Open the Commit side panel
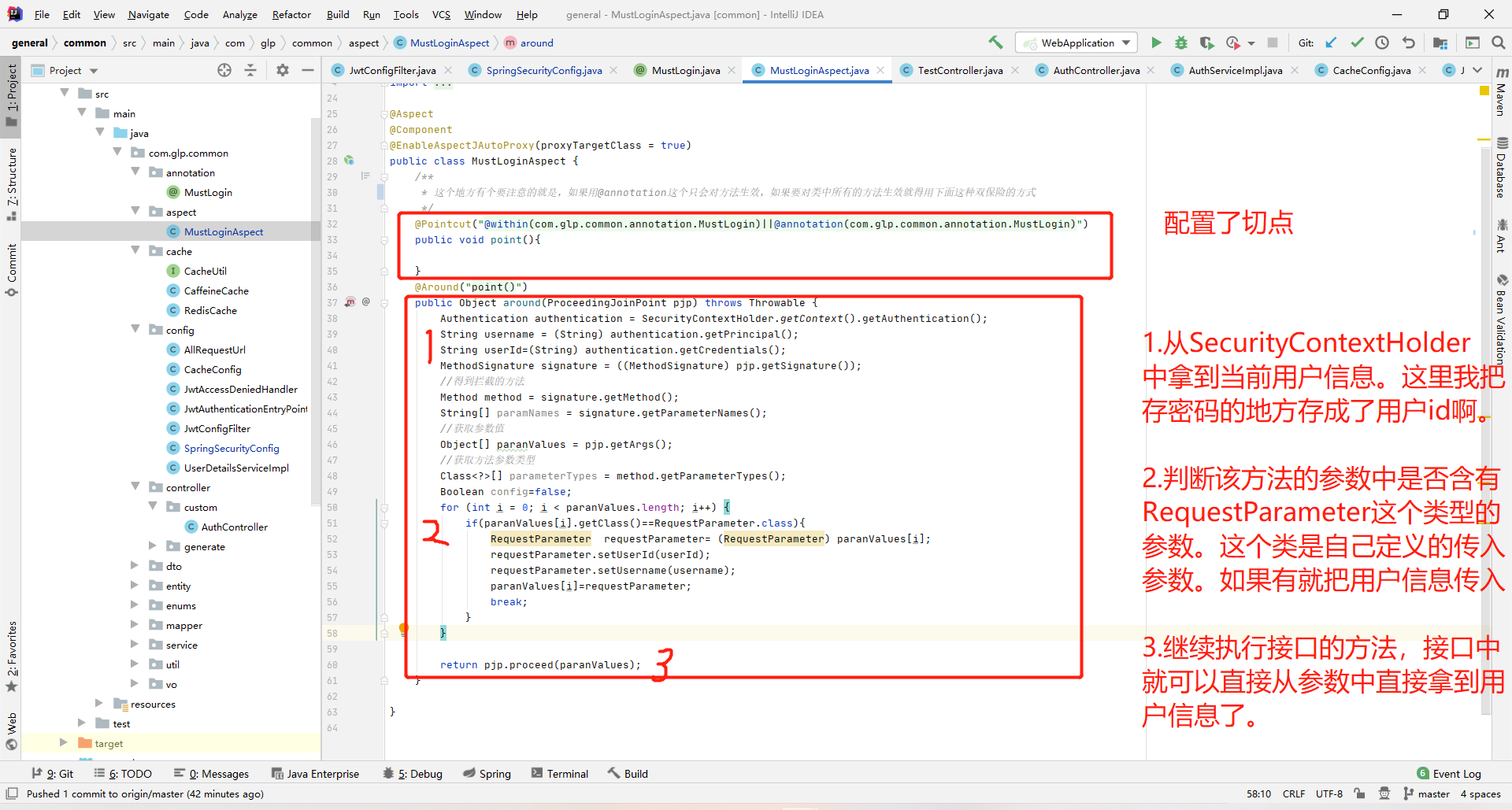Image resolution: width=1512 pixels, height=810 pixels. [x=12, y=270]
